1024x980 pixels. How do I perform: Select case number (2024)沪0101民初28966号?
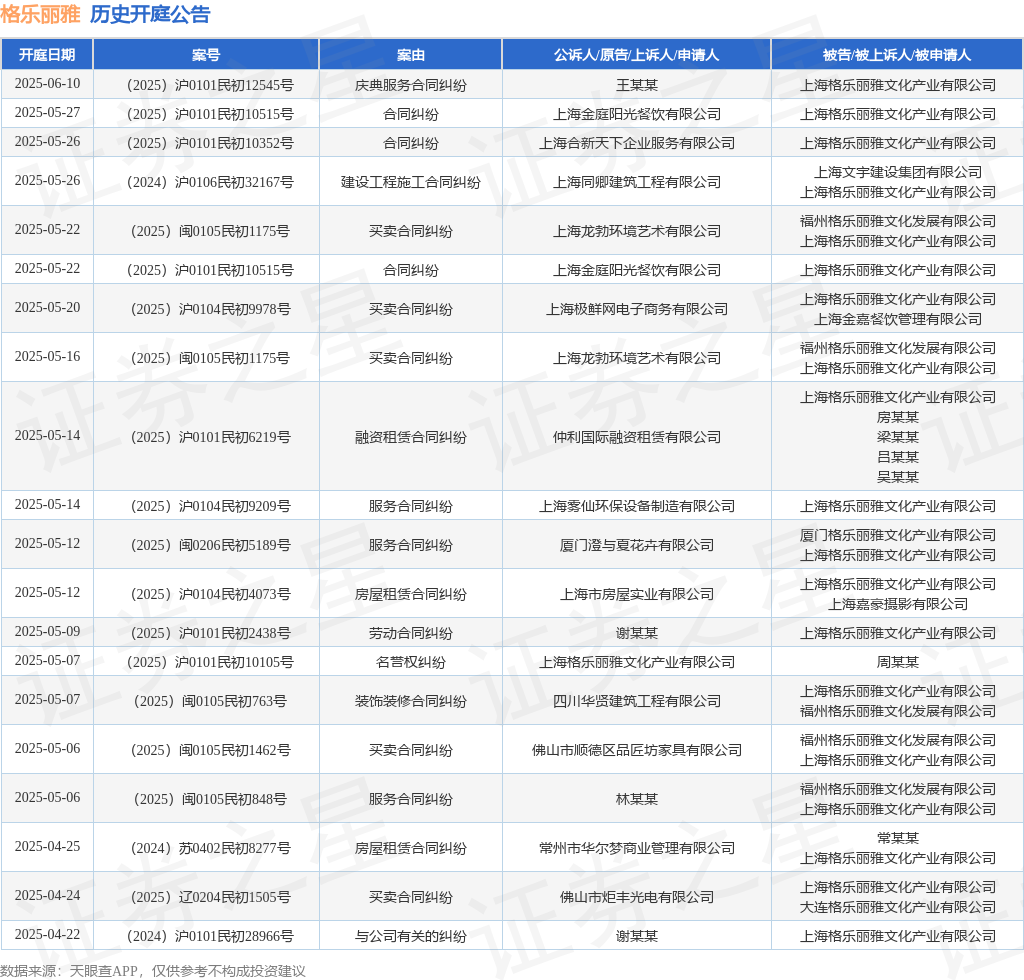[210, 937]
